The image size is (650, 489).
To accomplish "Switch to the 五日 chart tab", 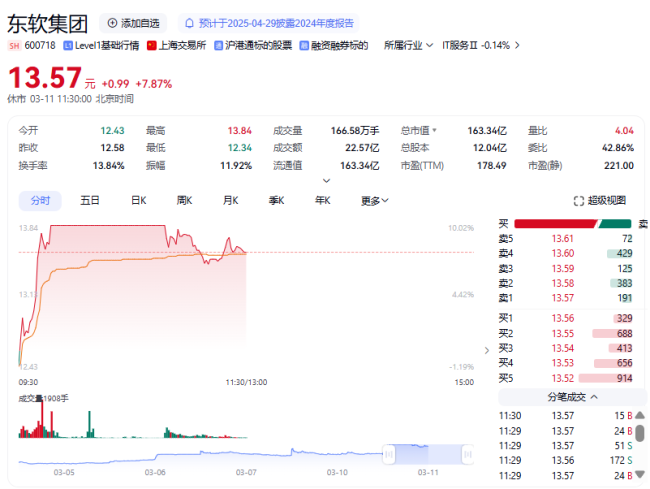I will point(90,201).
